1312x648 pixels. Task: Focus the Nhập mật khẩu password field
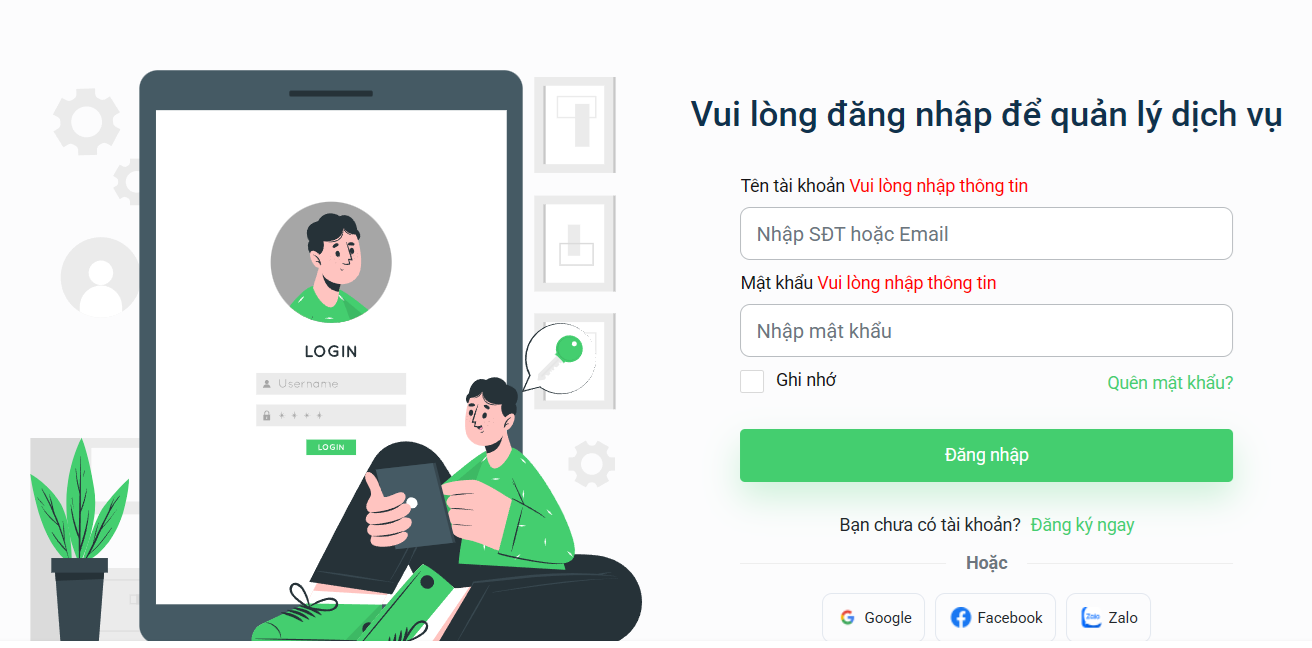986,331
